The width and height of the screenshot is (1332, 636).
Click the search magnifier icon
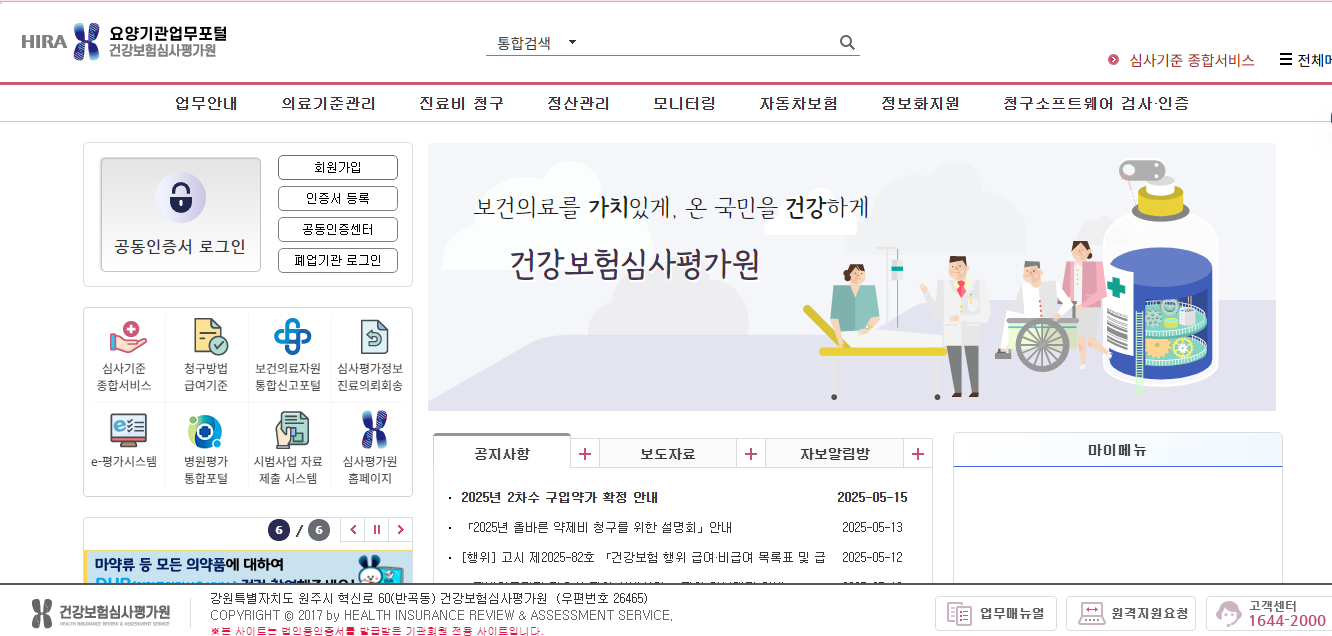tap(847, 42)
